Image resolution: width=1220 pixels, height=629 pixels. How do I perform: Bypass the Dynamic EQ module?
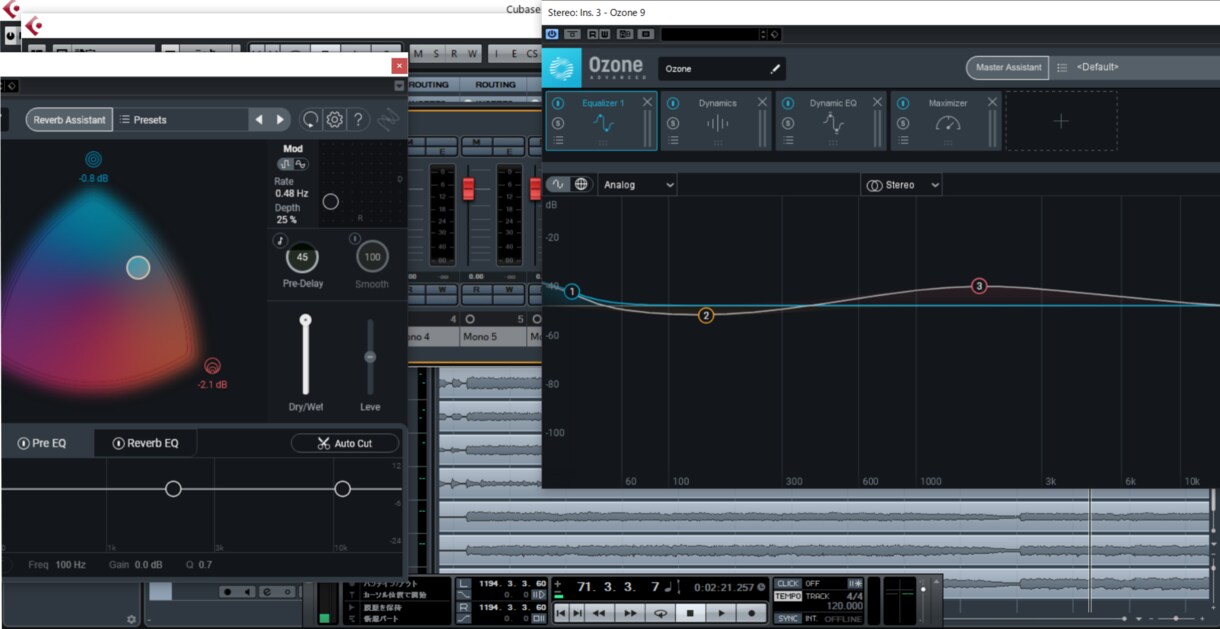(x=788, y=103)
